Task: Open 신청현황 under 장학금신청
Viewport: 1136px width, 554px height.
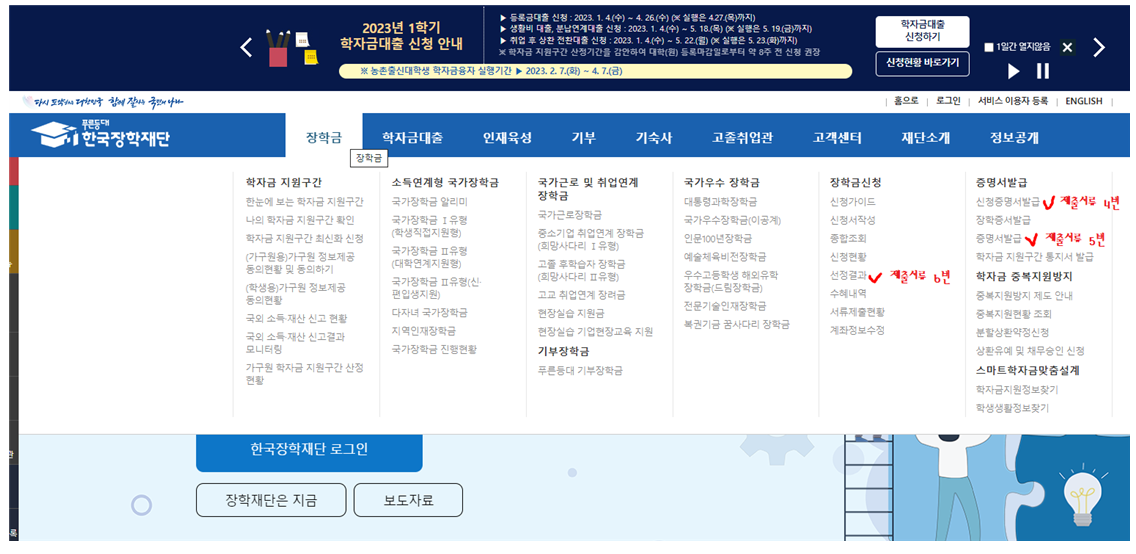Action: (848, 256)
